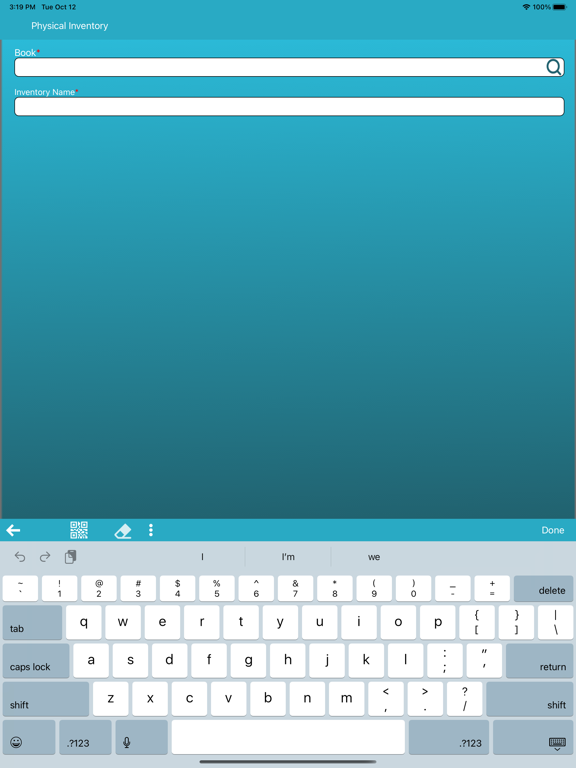Tap the y key
Viewport: 576px width, 768px height.
280,622
